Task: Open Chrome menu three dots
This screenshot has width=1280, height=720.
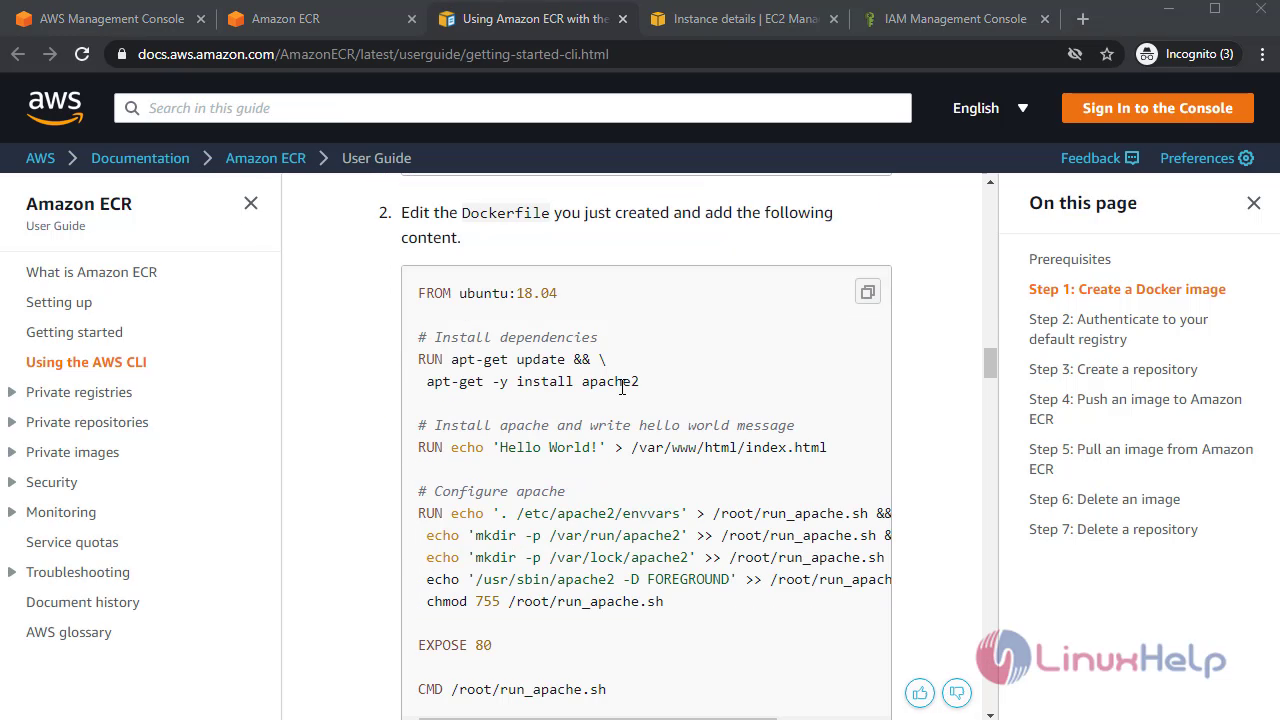Action: pyautogui.click(x=1260, y=54)
